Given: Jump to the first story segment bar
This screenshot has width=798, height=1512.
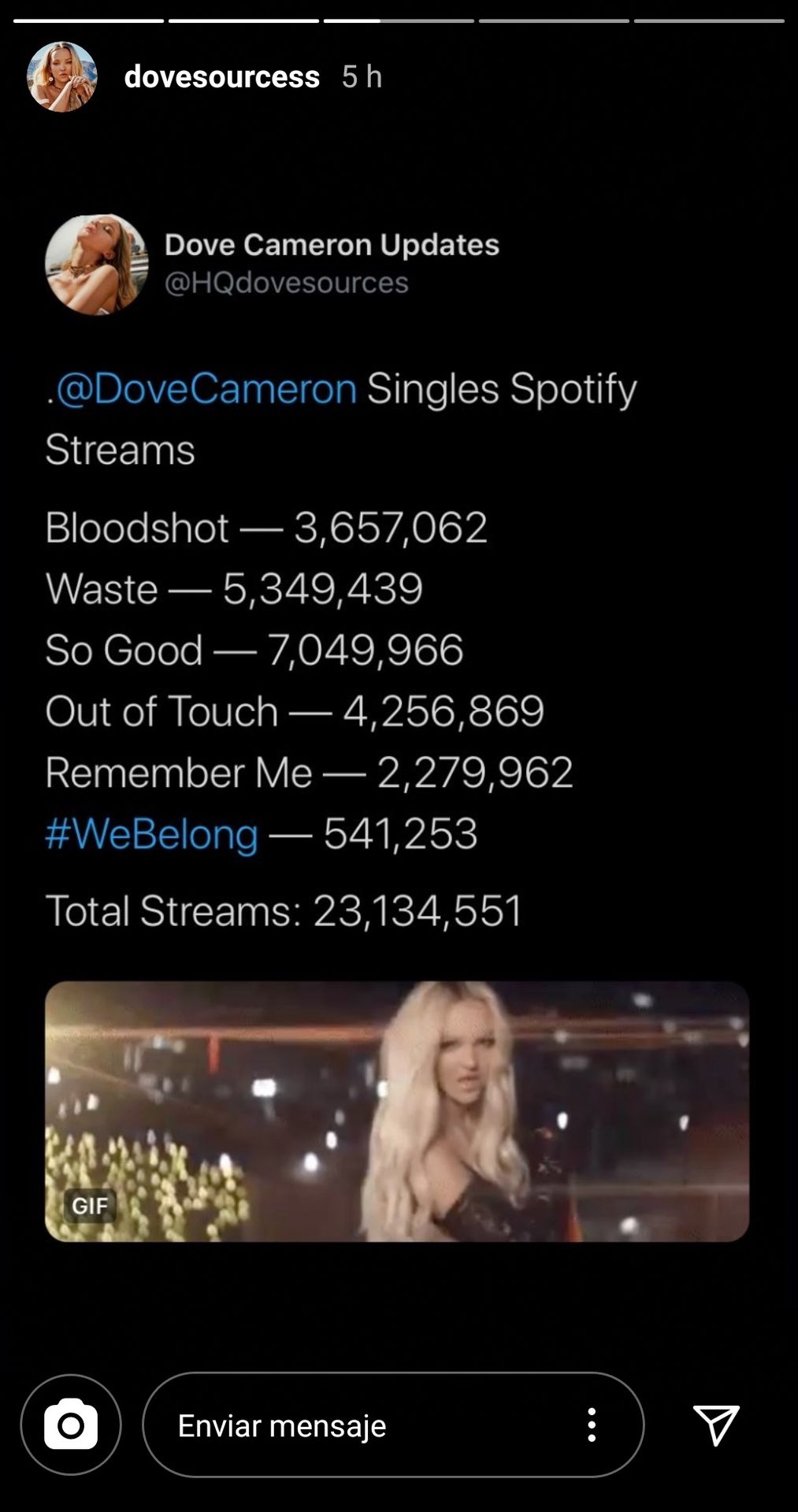Looking at the screenshot, I should pyautogui.click(x=88, y=20).
